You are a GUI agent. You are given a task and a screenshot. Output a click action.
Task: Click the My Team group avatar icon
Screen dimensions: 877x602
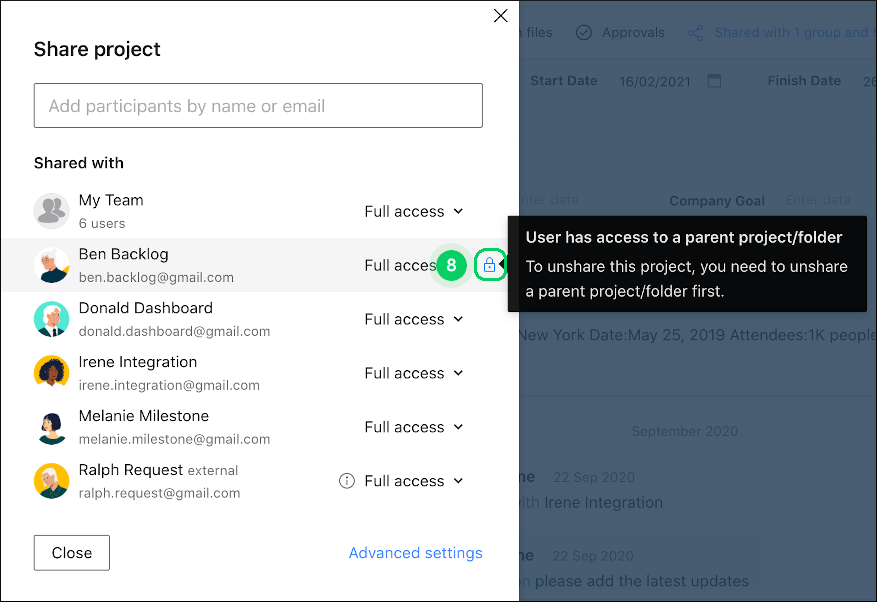tap(52, 211)
